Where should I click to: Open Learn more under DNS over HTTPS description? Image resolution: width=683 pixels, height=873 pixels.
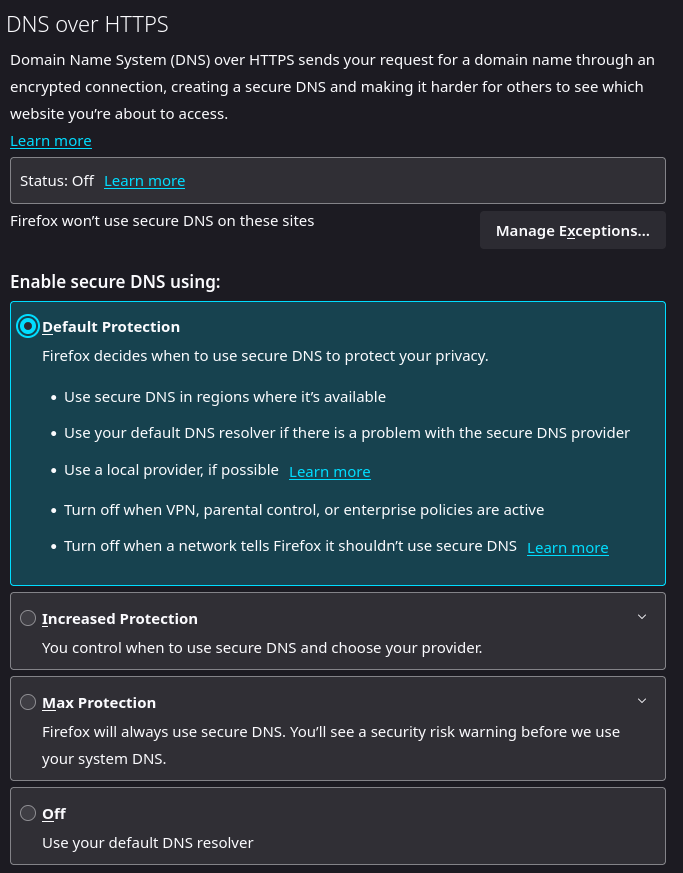pyautogui.click(x=51, y=141)
